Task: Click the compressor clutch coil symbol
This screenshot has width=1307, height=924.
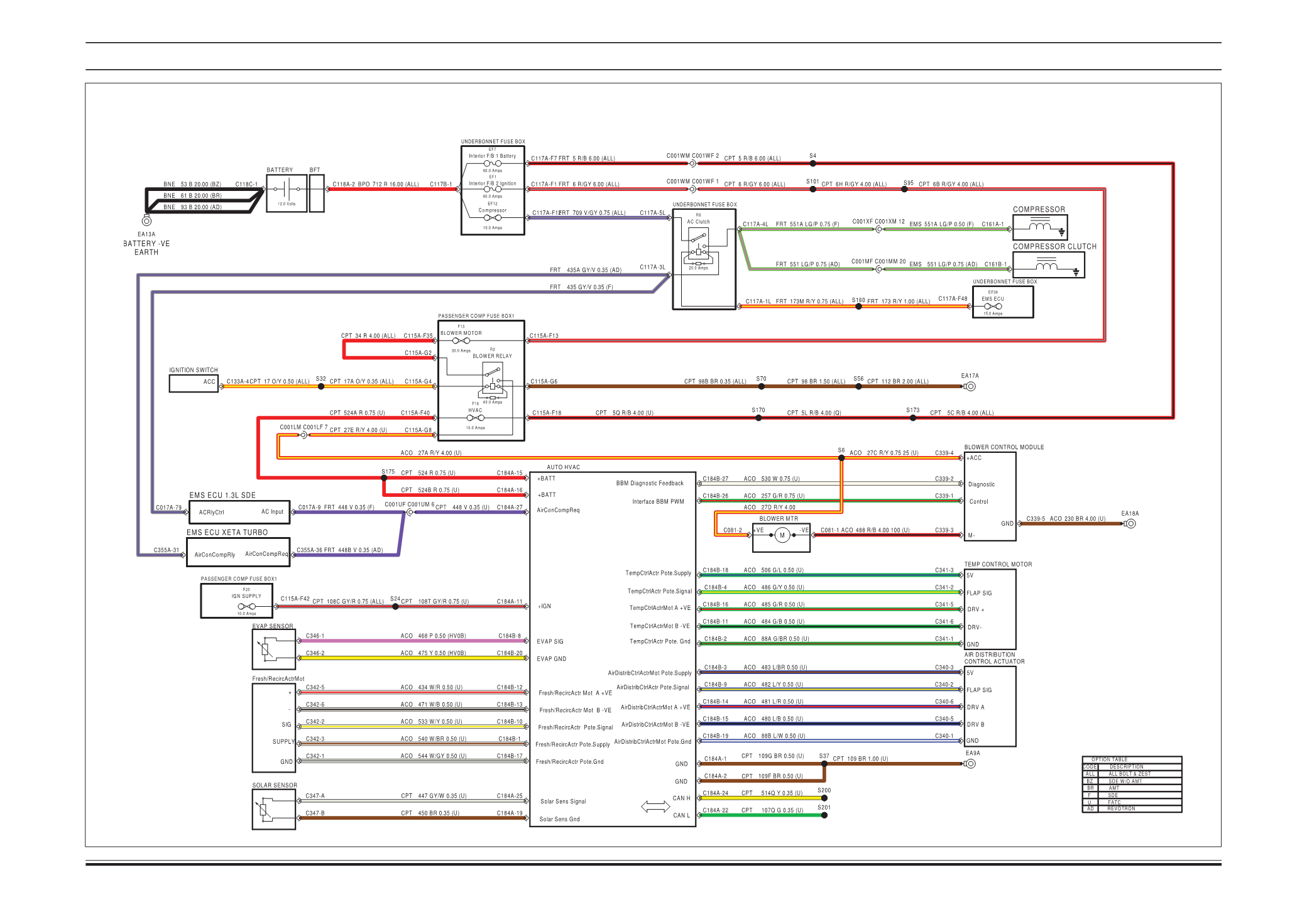Action: (1047, 266)
